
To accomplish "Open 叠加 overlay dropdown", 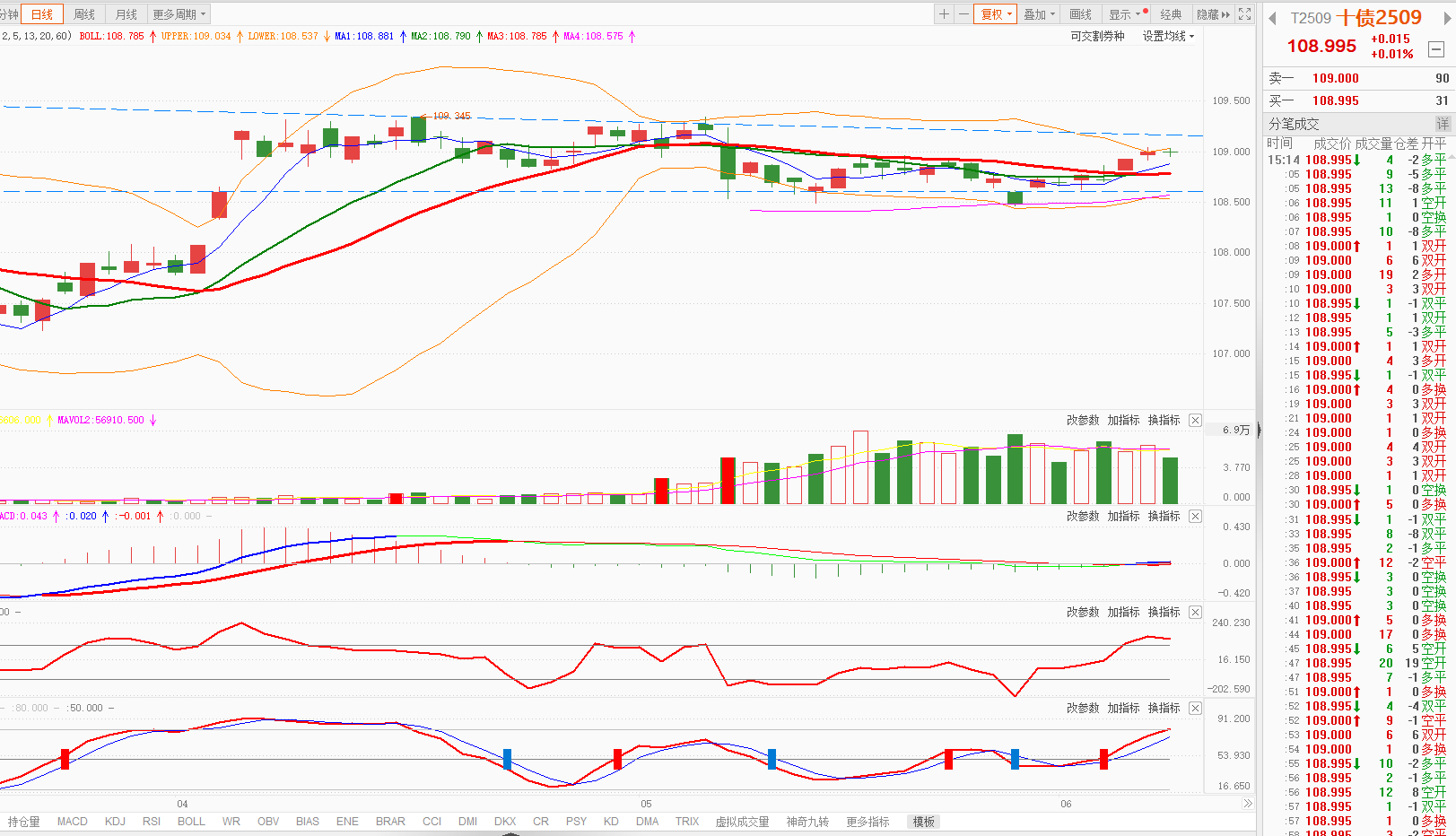I will [x=1040, y=14].
